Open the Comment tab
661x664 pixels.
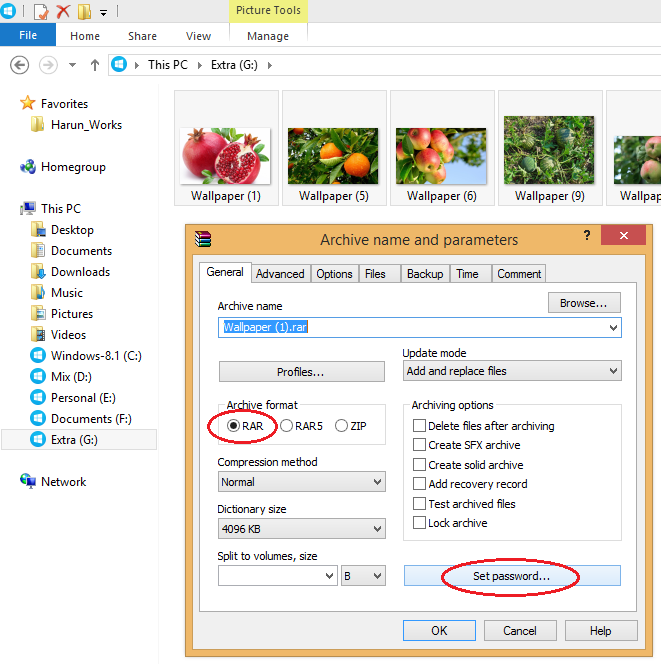[519, 274]
